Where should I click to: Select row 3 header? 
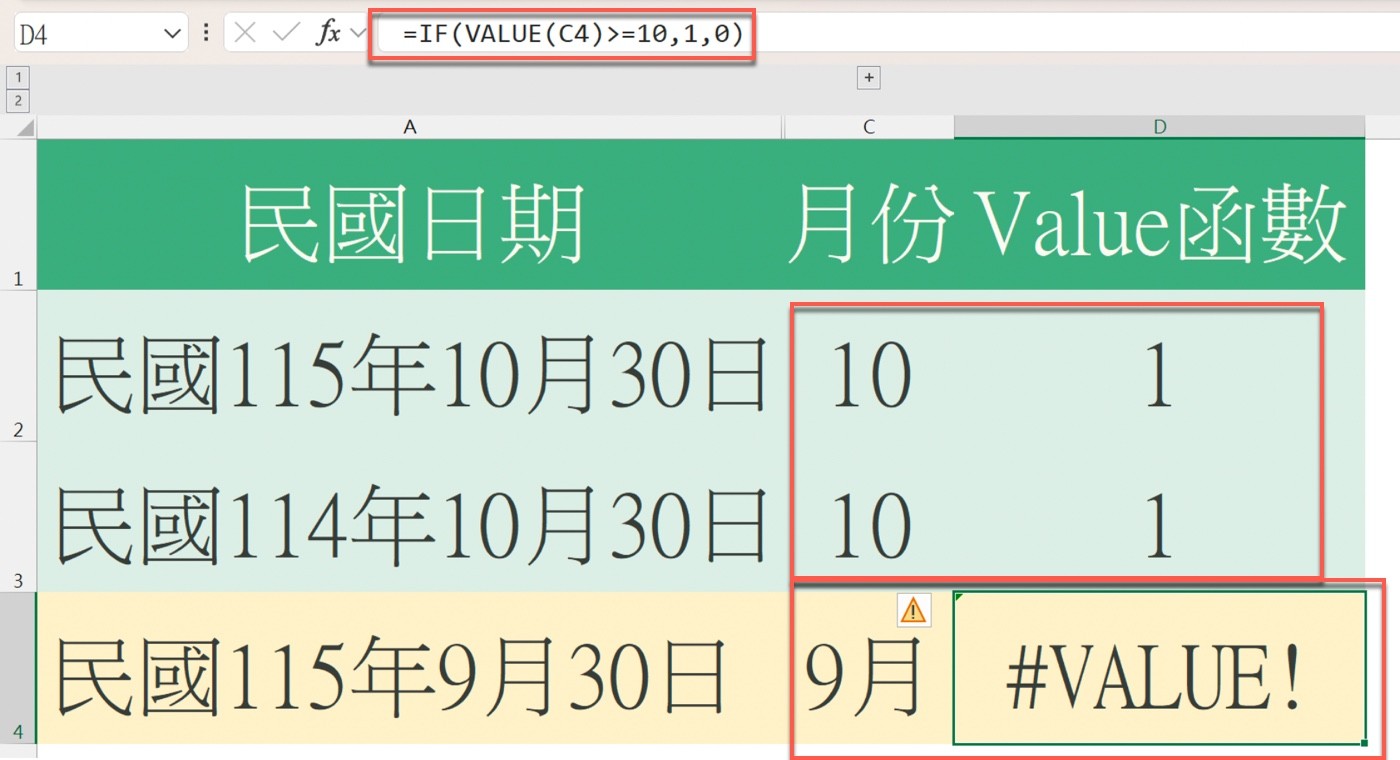click(x=18, y=517)
